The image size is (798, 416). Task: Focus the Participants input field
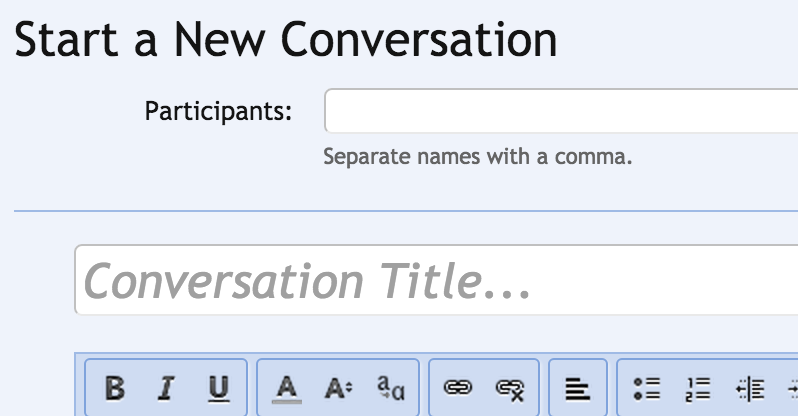560,111
